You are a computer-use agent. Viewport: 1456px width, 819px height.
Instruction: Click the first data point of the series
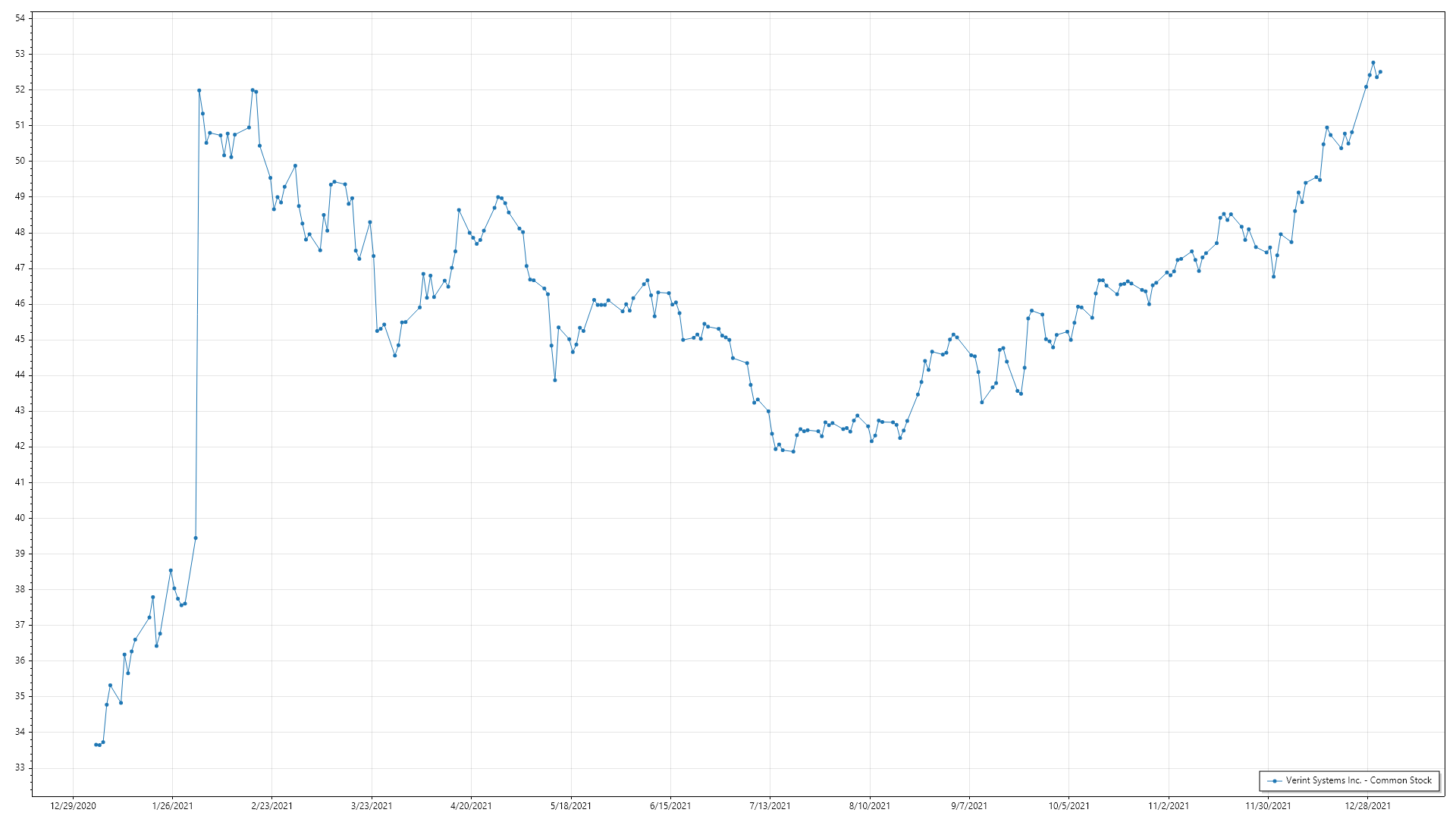tap(96, 745)
